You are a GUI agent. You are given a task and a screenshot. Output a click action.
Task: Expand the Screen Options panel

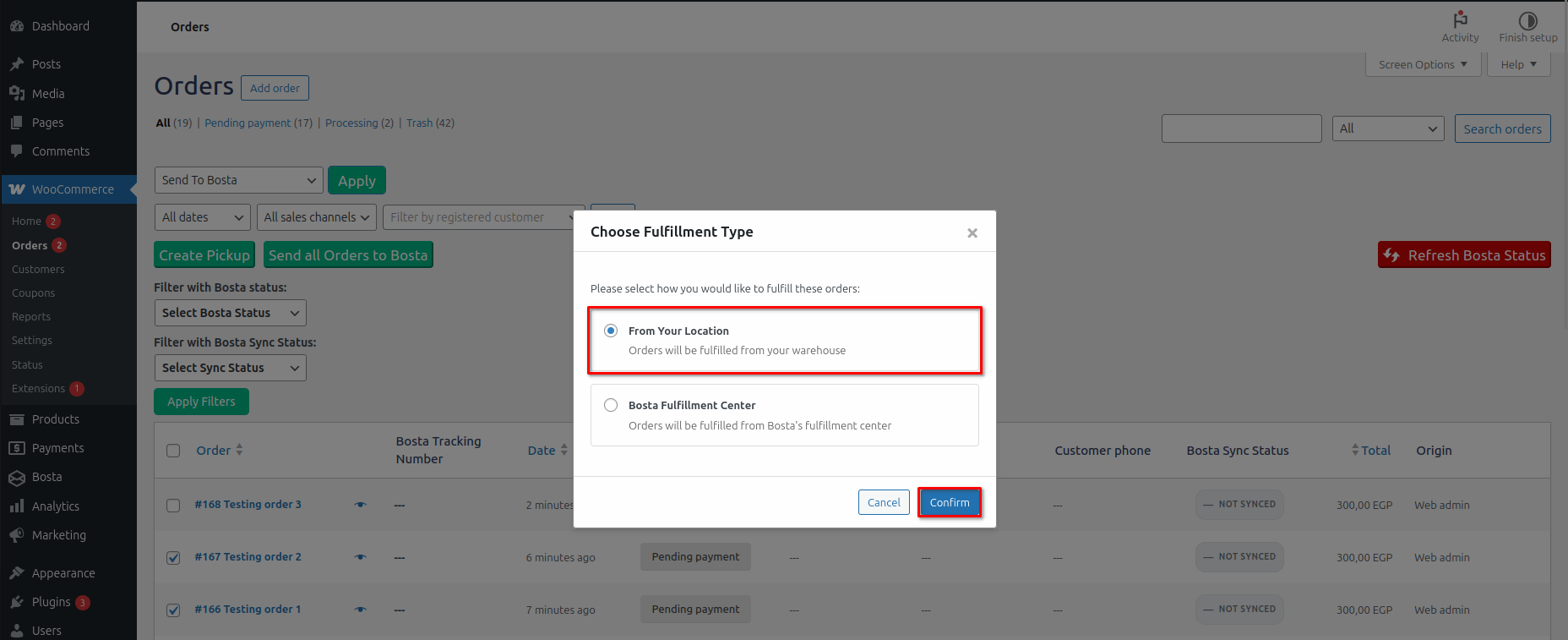pyautogui.click(x=1424, y=64)
